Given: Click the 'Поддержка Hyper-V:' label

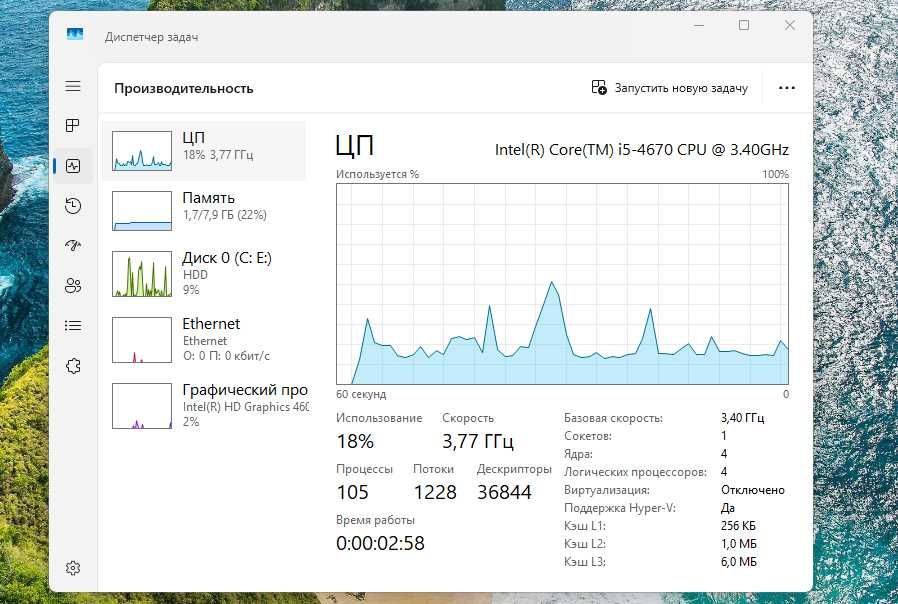Looking at the screenshot, I should tap(620, 508).
